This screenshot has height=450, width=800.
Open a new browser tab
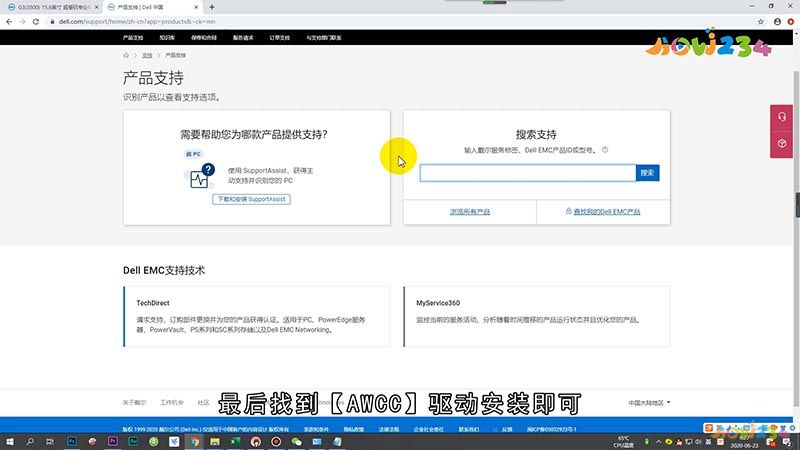(x=212, y=7)
